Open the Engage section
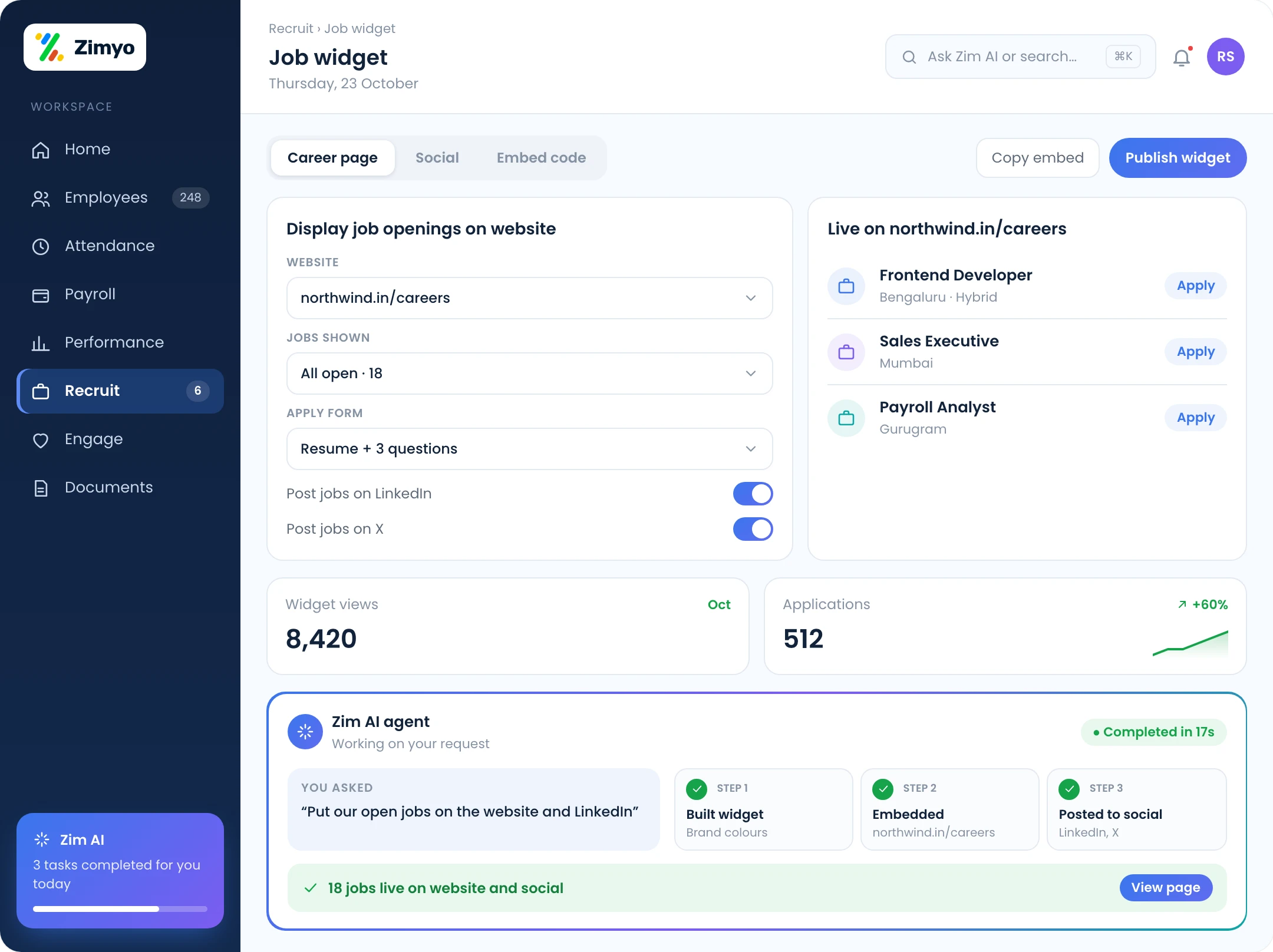Image resolution: width=1273 pixels, height=952 pixels. point(120,439)
